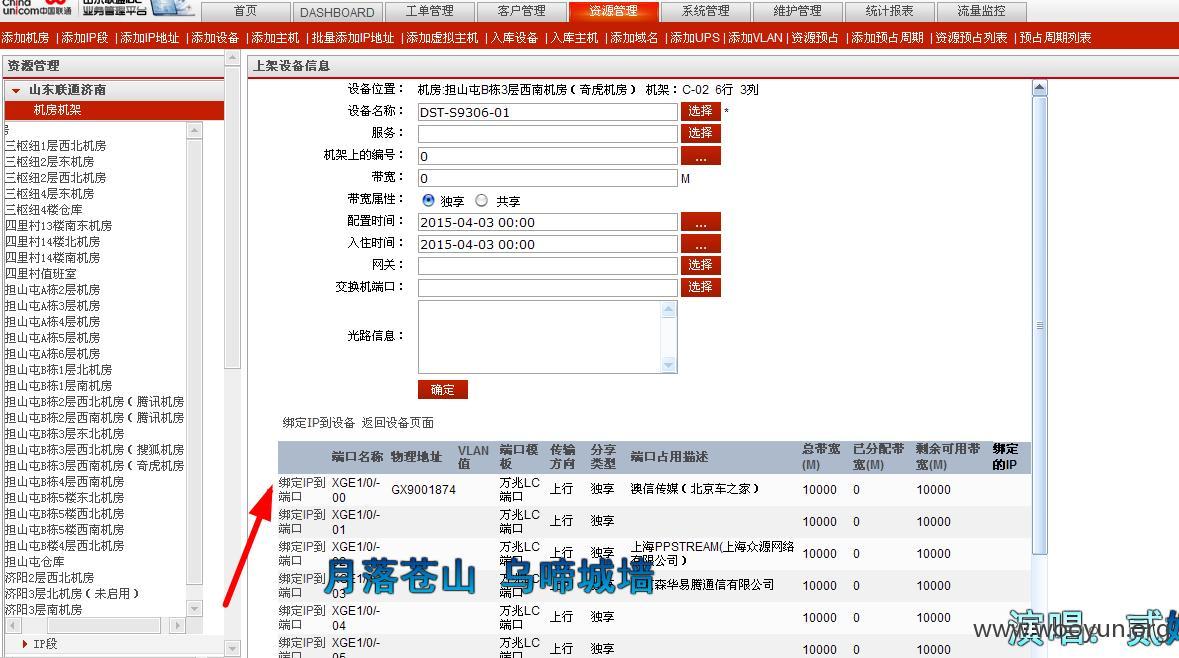Click the 光路信息 textarea scroll-down arrow
The width and height of the screenshot is (1179, 658).
pos(668,365)
